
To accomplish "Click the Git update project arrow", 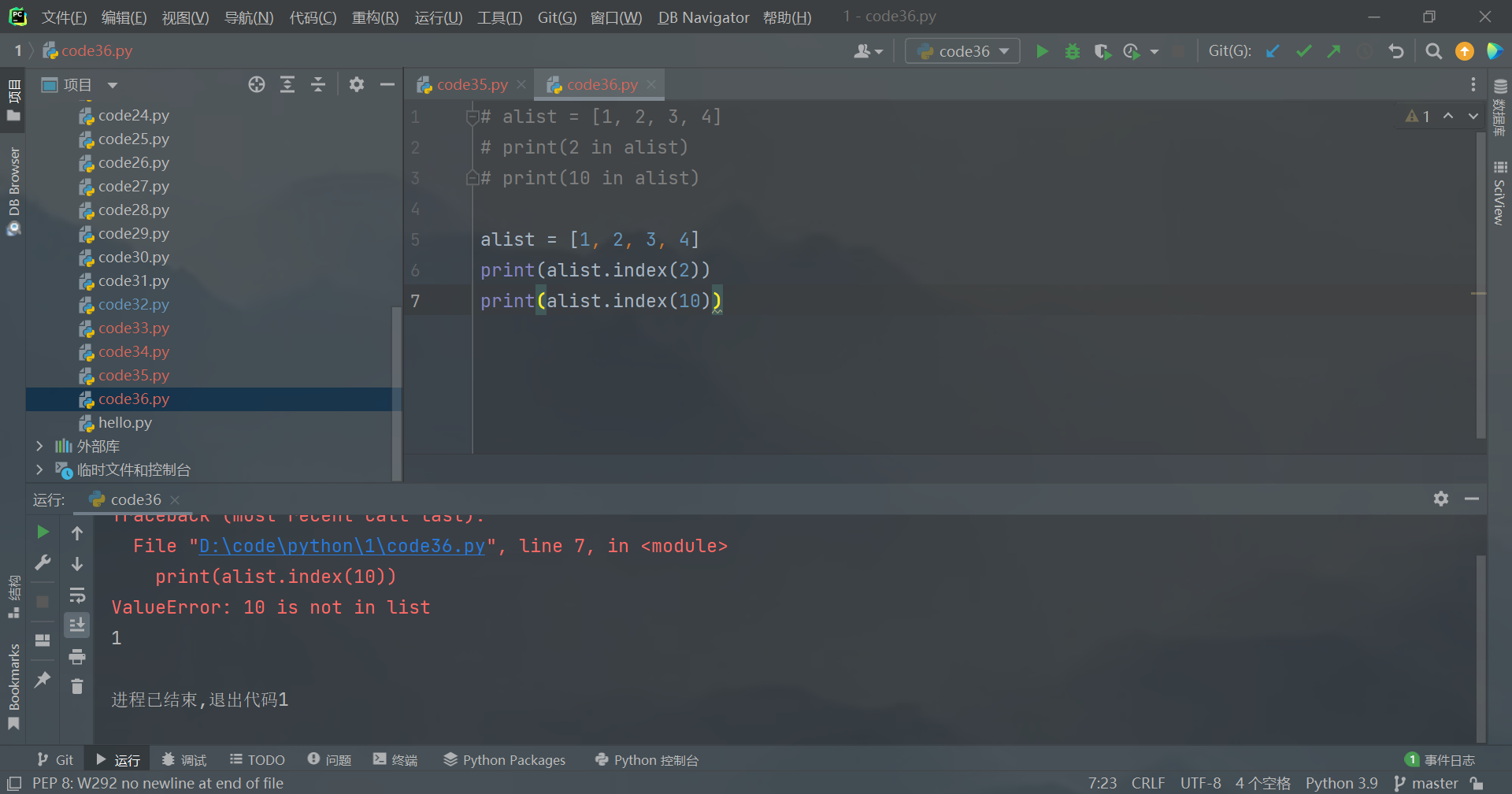I will 1273,51.
